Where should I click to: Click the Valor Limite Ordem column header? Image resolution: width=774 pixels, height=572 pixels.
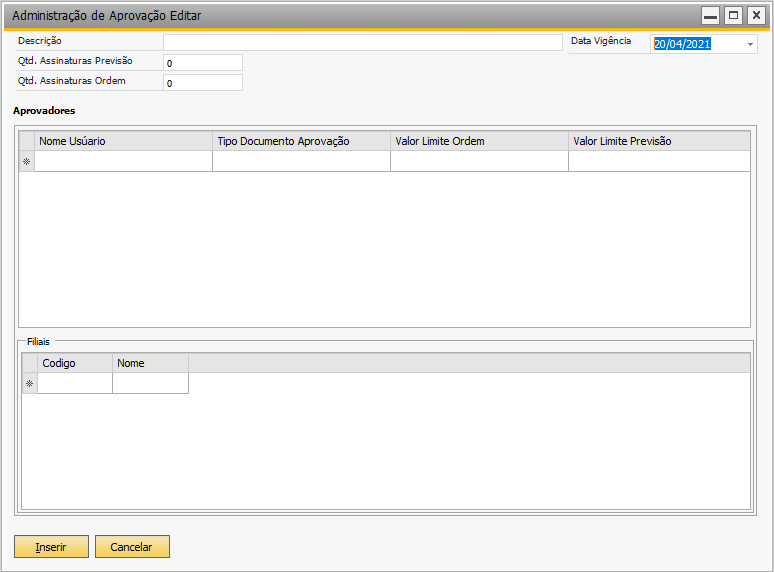point(479,141)
